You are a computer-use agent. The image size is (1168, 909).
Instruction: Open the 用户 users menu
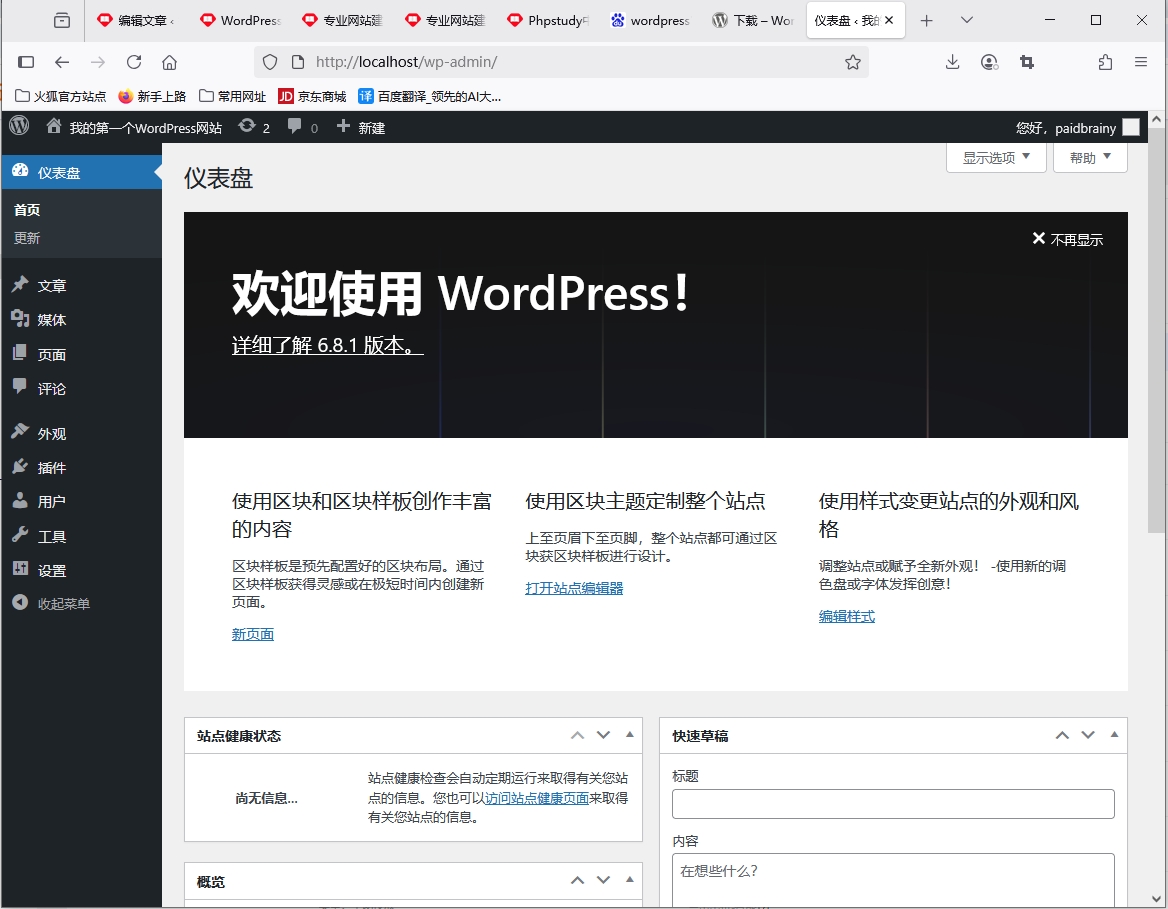pyautogui.click(x=80, y=501)
